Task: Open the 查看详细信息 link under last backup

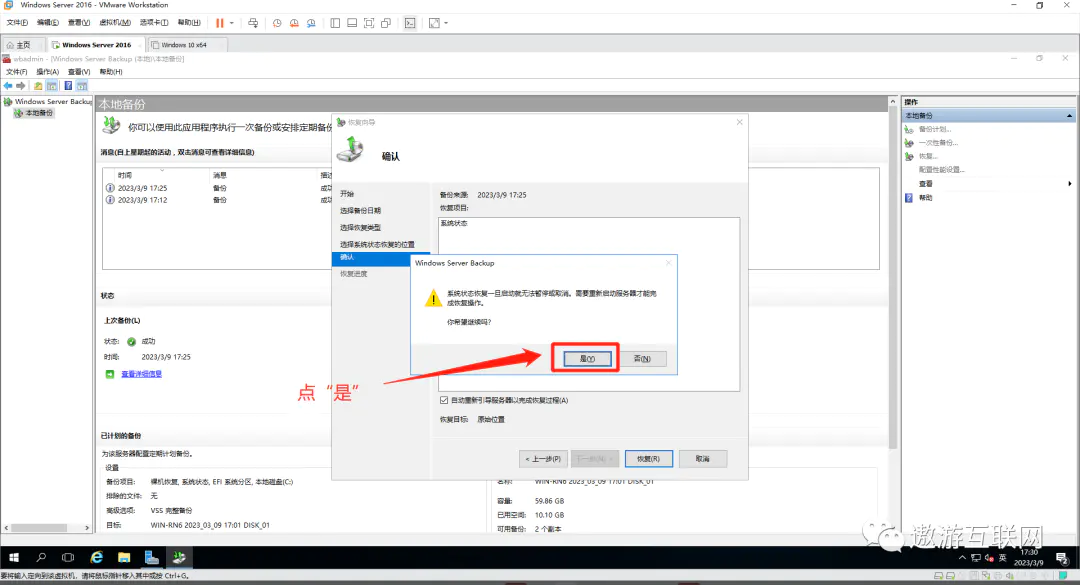Action: point(141,373)
